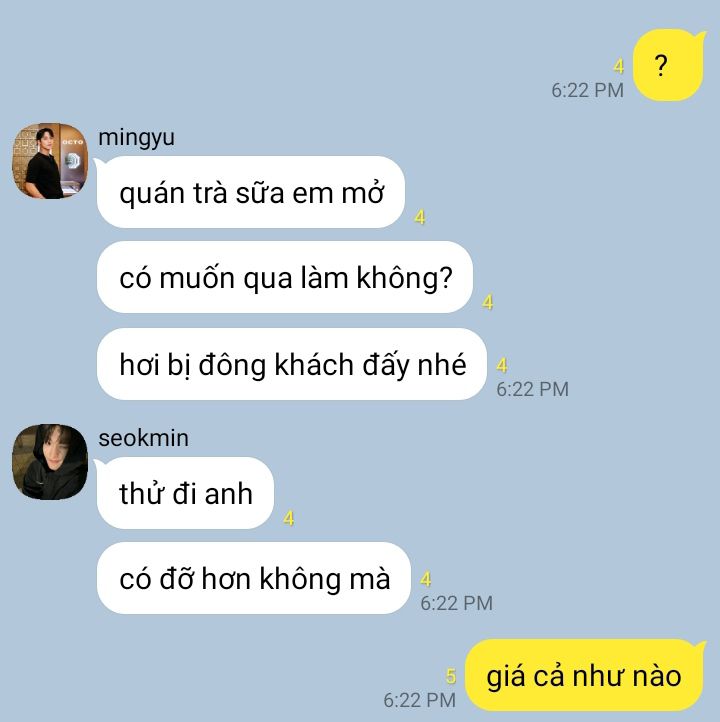Select message "có đỡ hơn không mà"
The width and height of the screenshot is (720, 722).
253,578
